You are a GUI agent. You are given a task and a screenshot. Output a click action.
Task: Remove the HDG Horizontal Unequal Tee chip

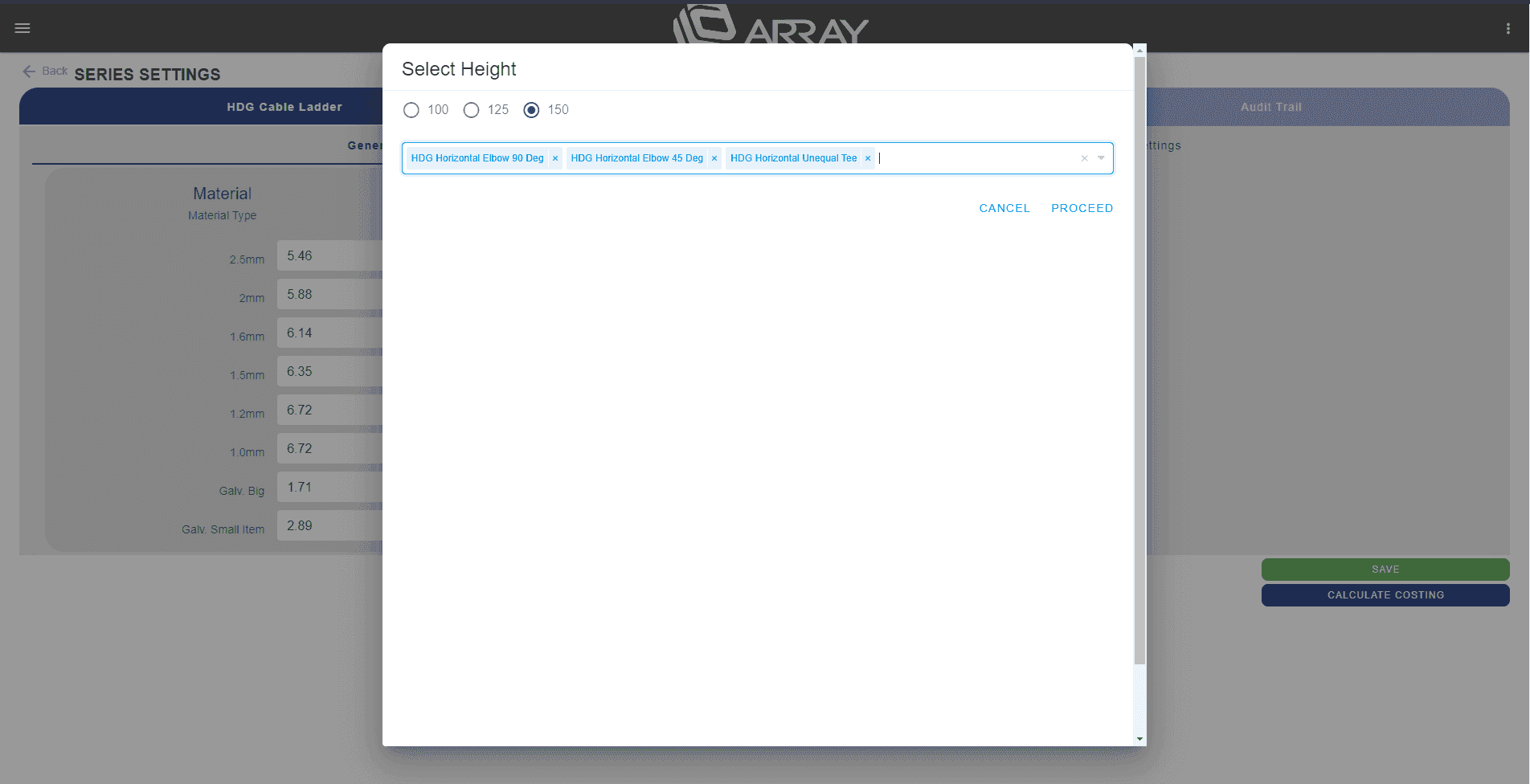point(867,157)
